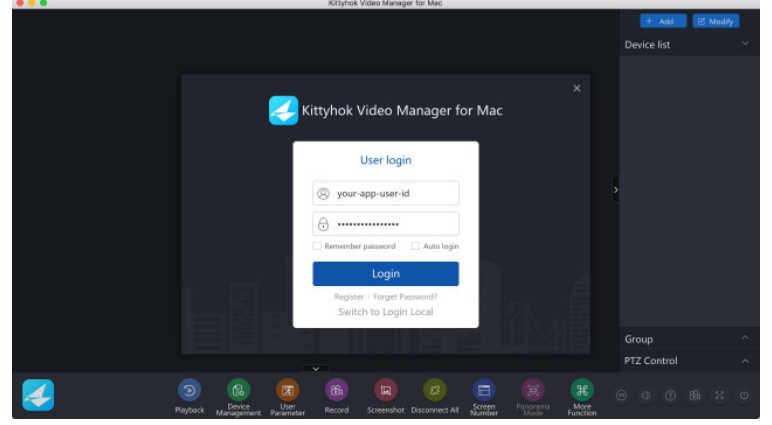This screenshot has height=425, width=772.
Task: Click the Kittyhok Video Manager for Mac title text
Action: pyautogui.click(x=402, y=110)
